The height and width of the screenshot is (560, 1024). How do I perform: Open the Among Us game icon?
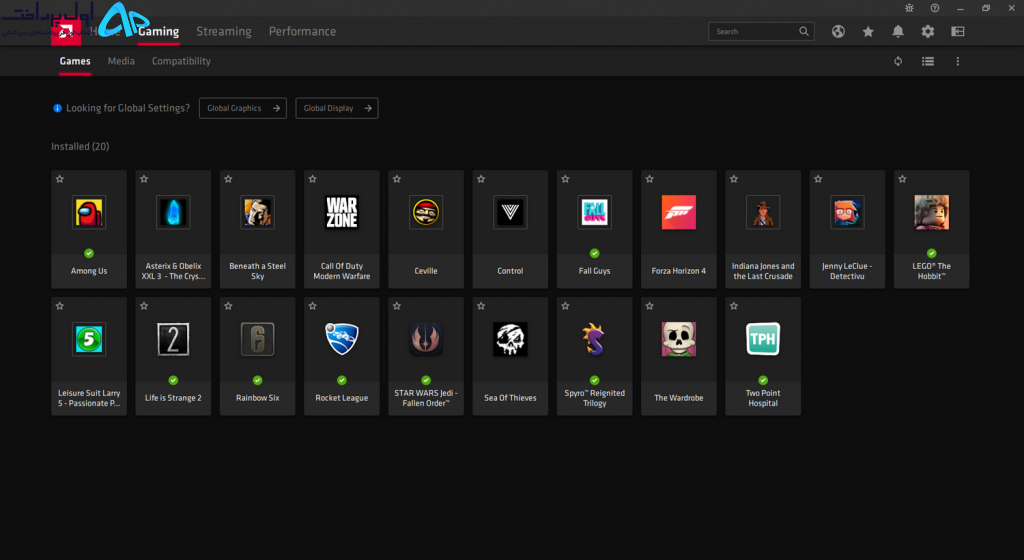pos(89,212)
